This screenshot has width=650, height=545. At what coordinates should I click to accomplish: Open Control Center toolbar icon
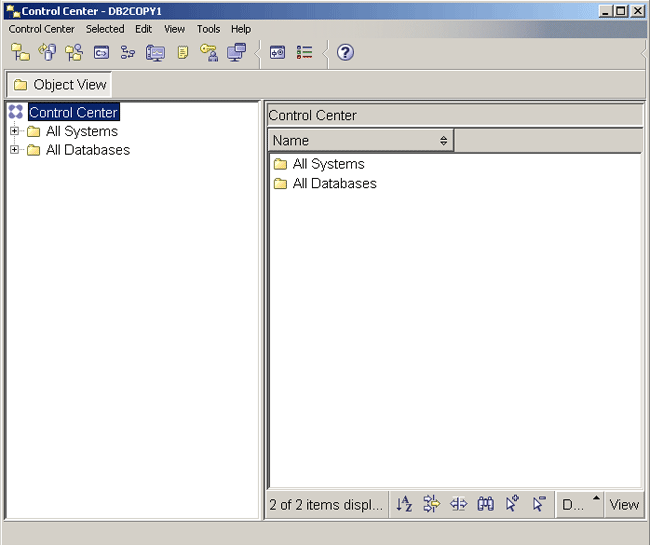20,53
